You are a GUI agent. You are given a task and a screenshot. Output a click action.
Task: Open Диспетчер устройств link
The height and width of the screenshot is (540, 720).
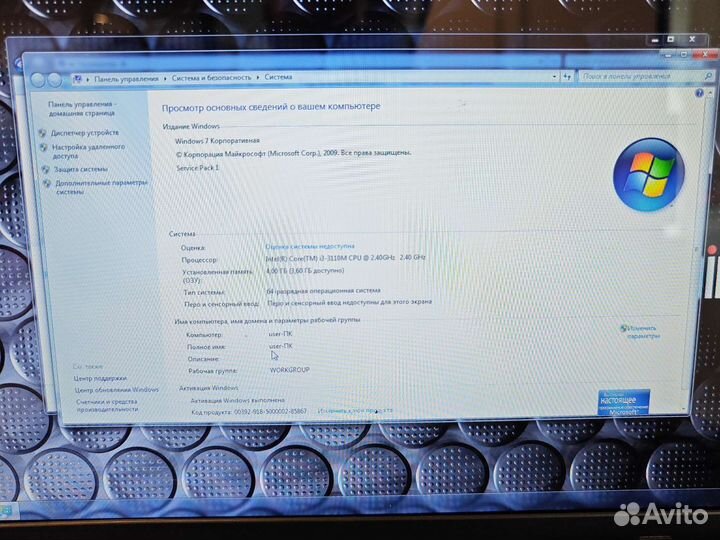click(x=85, y=133)
